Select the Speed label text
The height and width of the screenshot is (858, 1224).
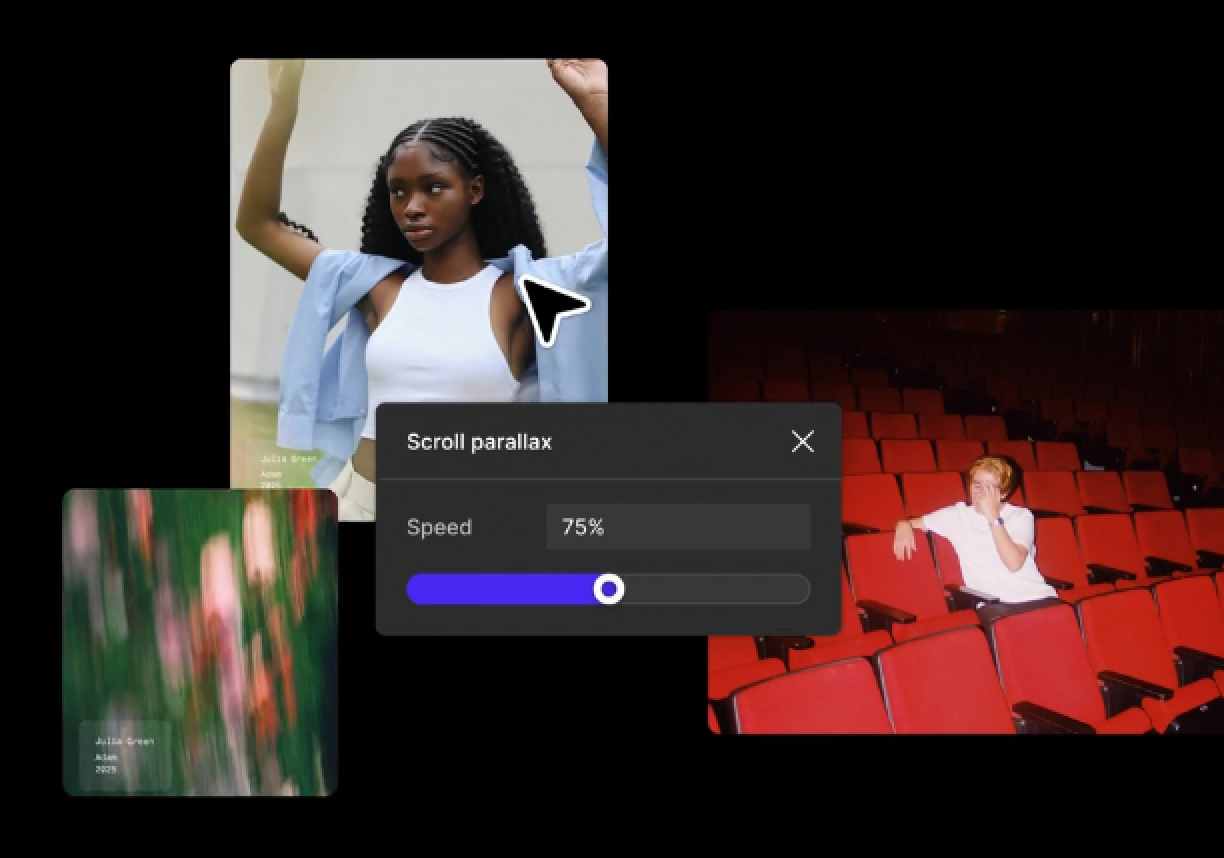pos(438,527)
